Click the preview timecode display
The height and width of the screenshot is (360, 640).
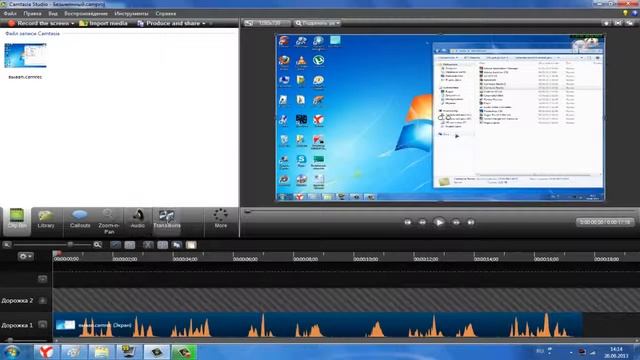tap(605, 222)
